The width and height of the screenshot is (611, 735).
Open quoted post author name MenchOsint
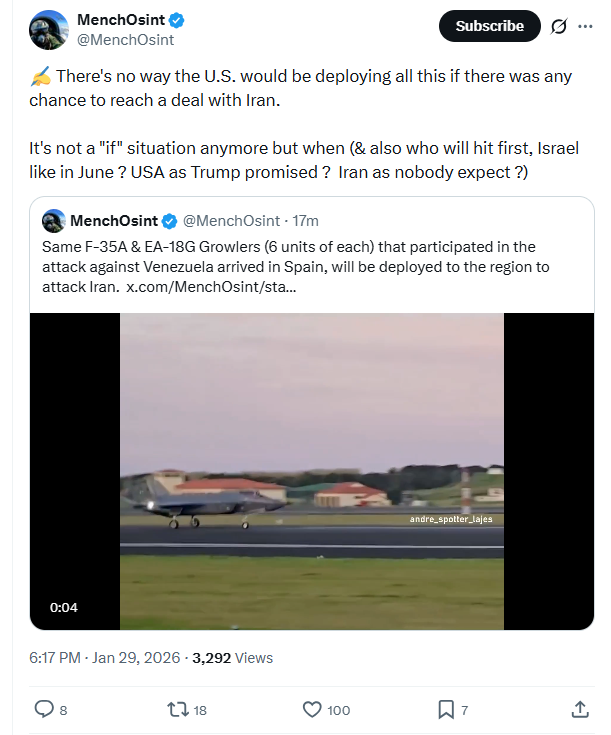pyautogui.click(x=113, y=221)
